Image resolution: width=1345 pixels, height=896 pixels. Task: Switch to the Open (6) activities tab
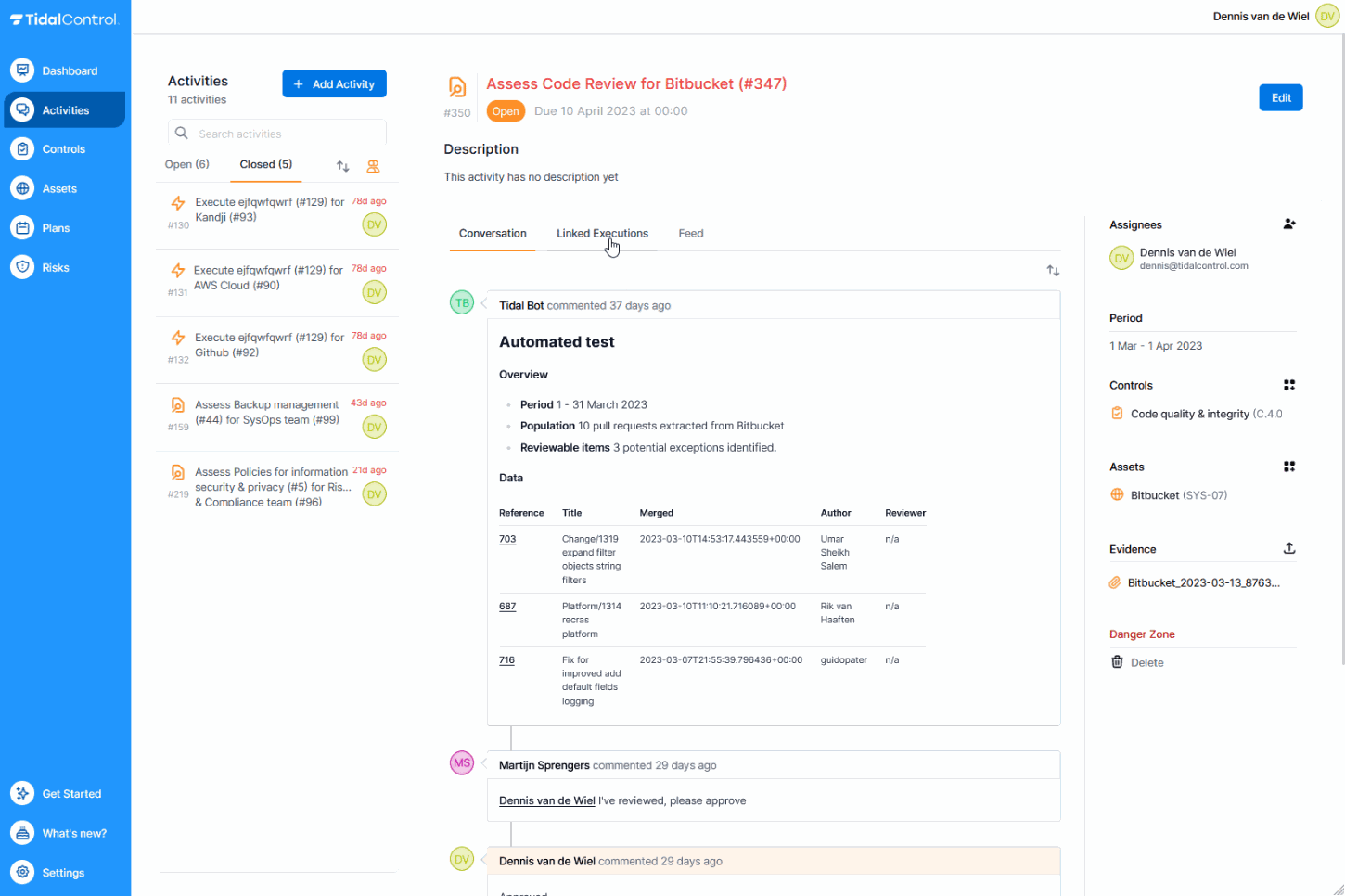(186, 164)
